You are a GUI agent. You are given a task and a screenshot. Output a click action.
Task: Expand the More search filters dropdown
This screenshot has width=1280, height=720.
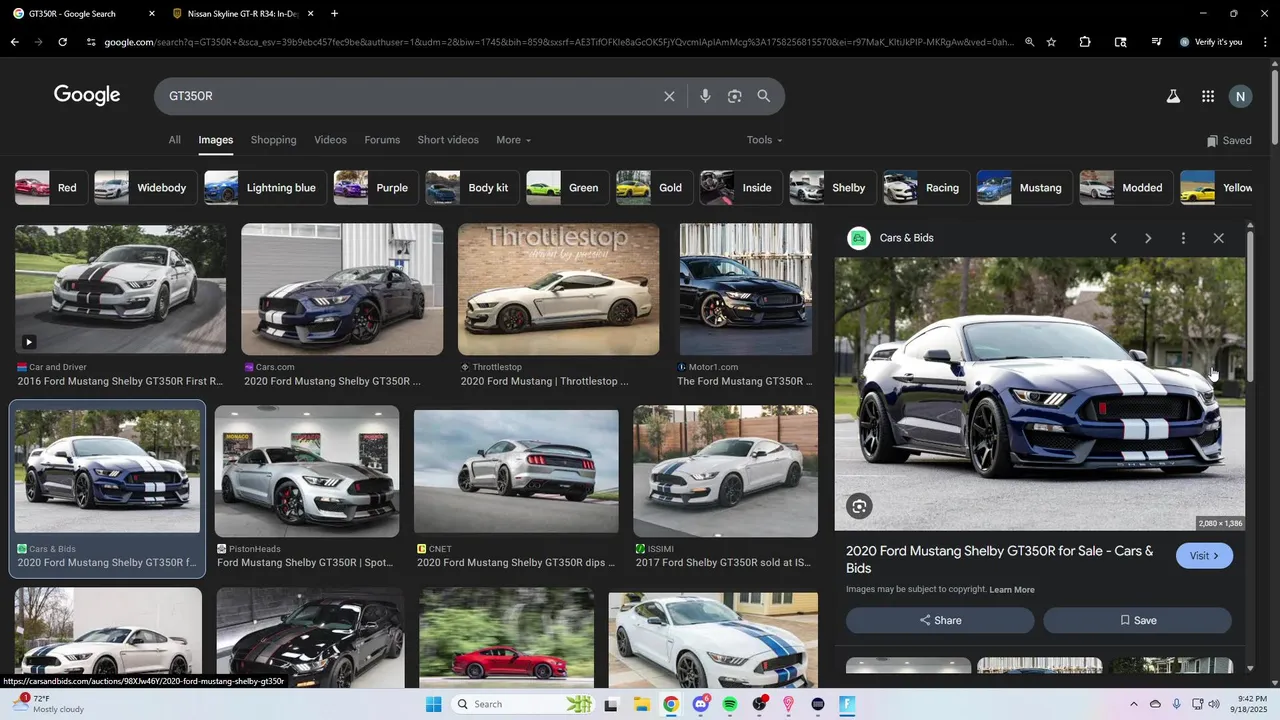tap(513, 140)
